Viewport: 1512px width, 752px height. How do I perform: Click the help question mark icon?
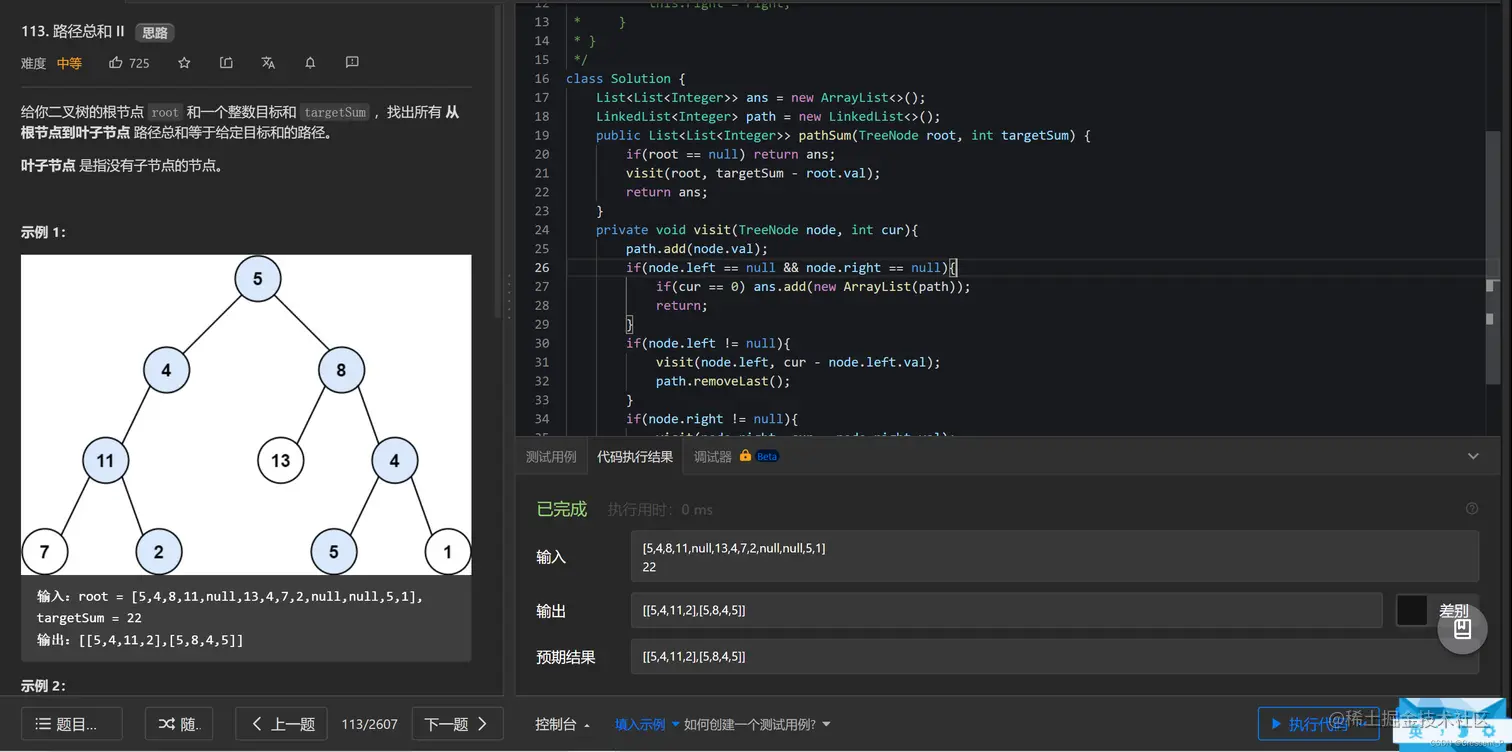point(1471,509)
